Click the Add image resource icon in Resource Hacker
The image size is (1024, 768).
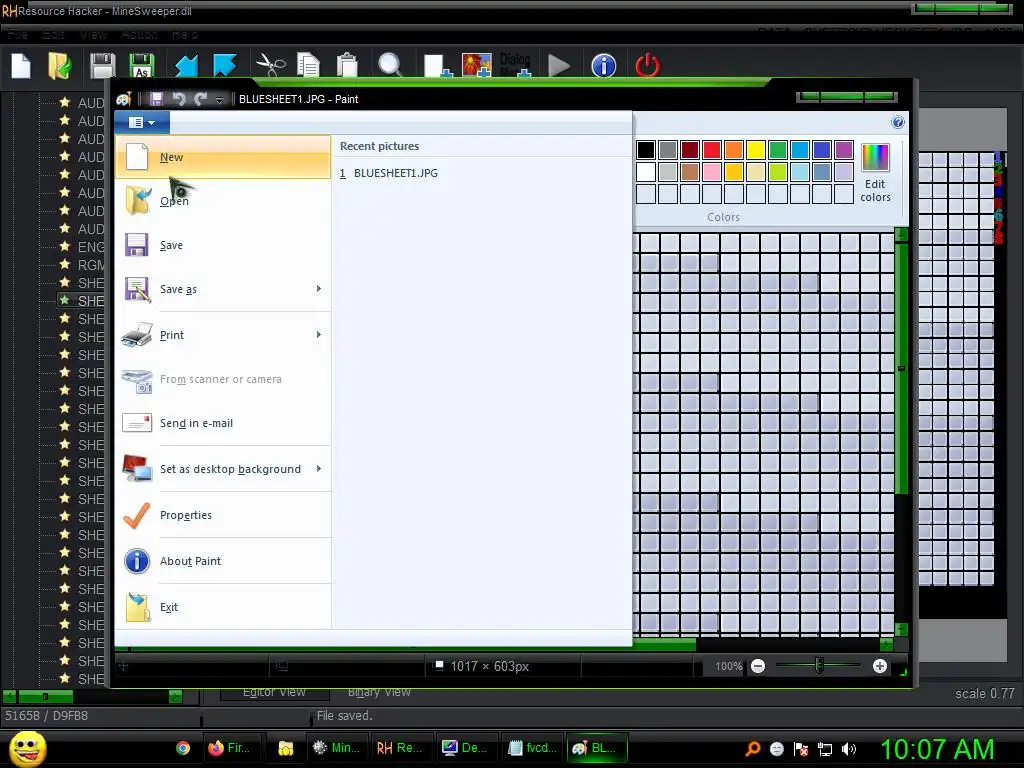pos(477,65)
